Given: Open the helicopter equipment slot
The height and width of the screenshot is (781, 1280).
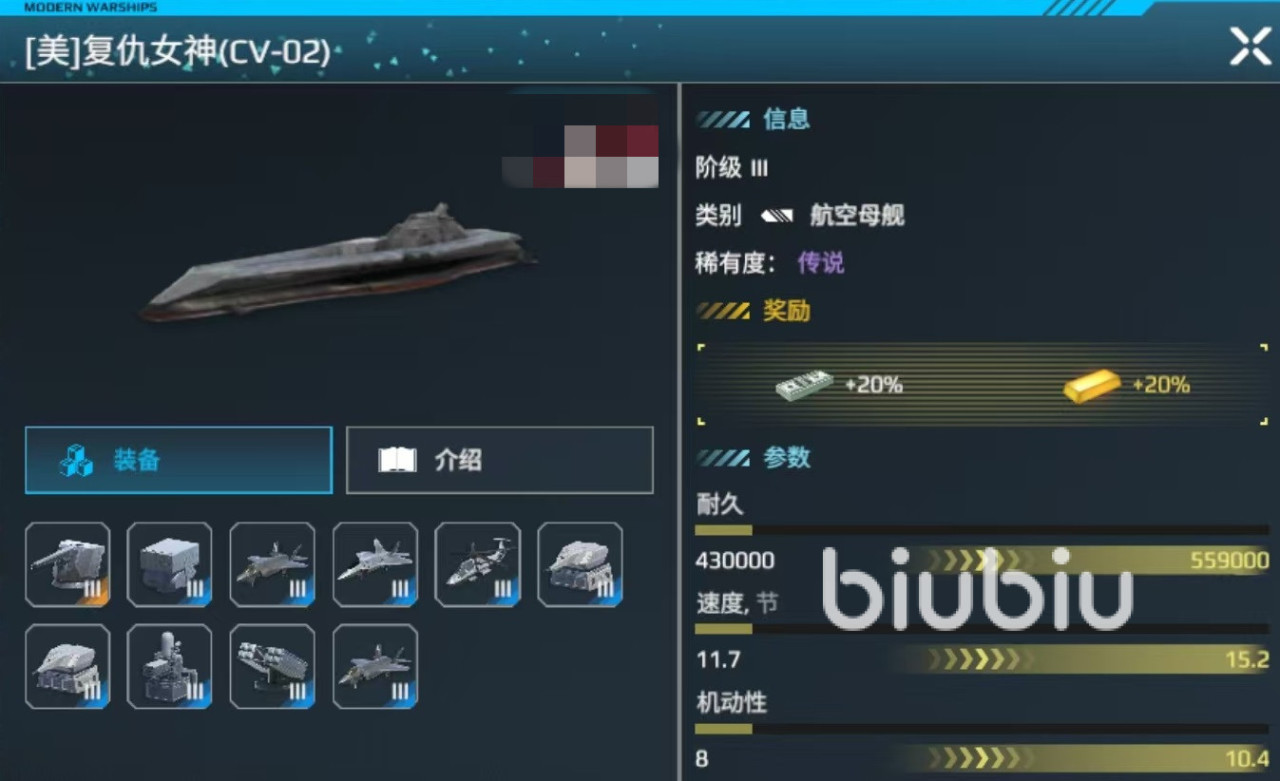Looking at the screenshot, I should 478,564.
